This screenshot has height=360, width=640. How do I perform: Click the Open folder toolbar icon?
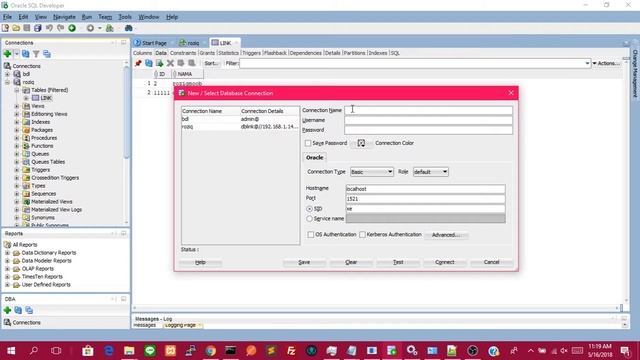pyautogui.click(x=16, y=28)
